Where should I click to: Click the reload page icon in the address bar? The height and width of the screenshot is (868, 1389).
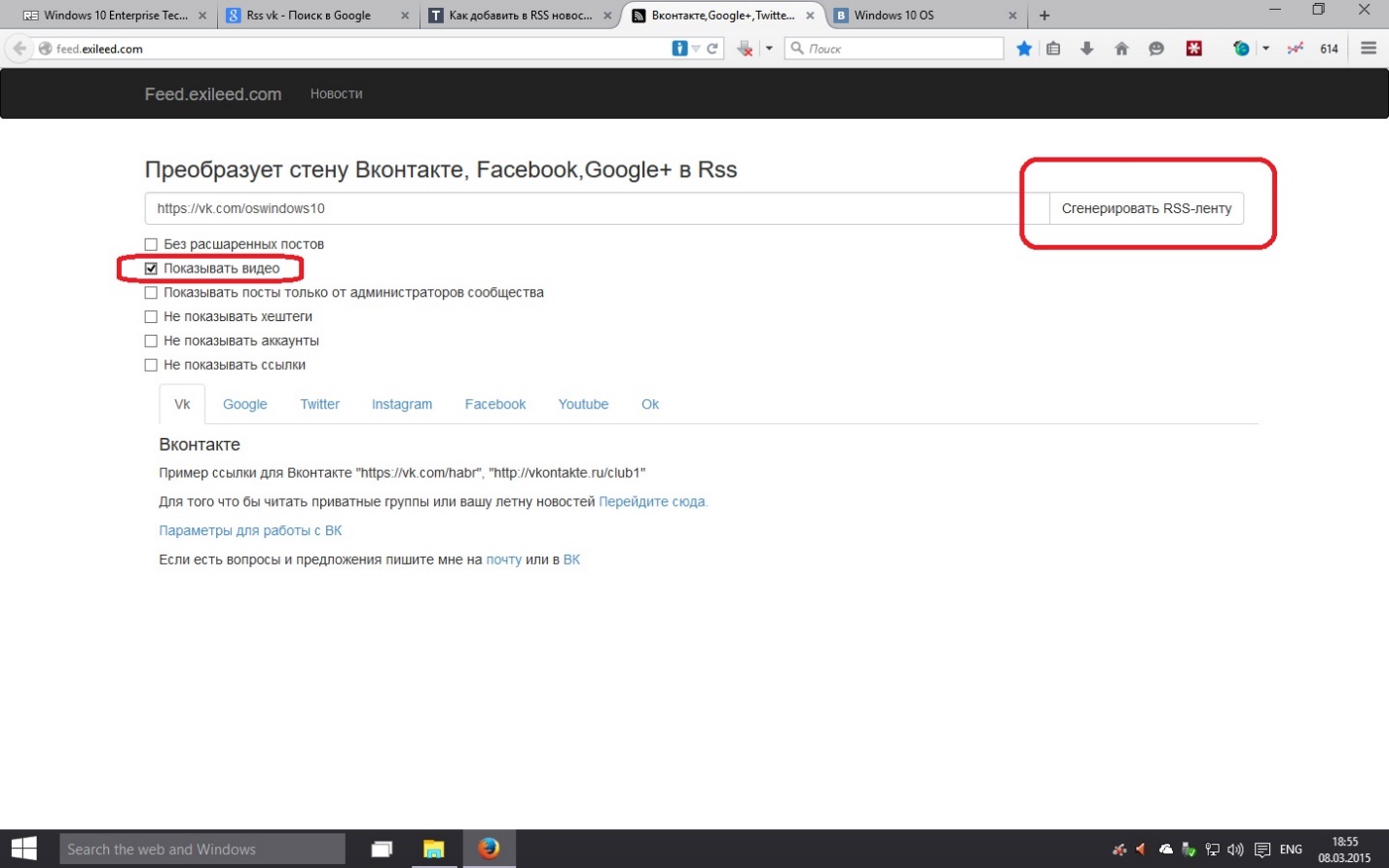pos(713,48)
